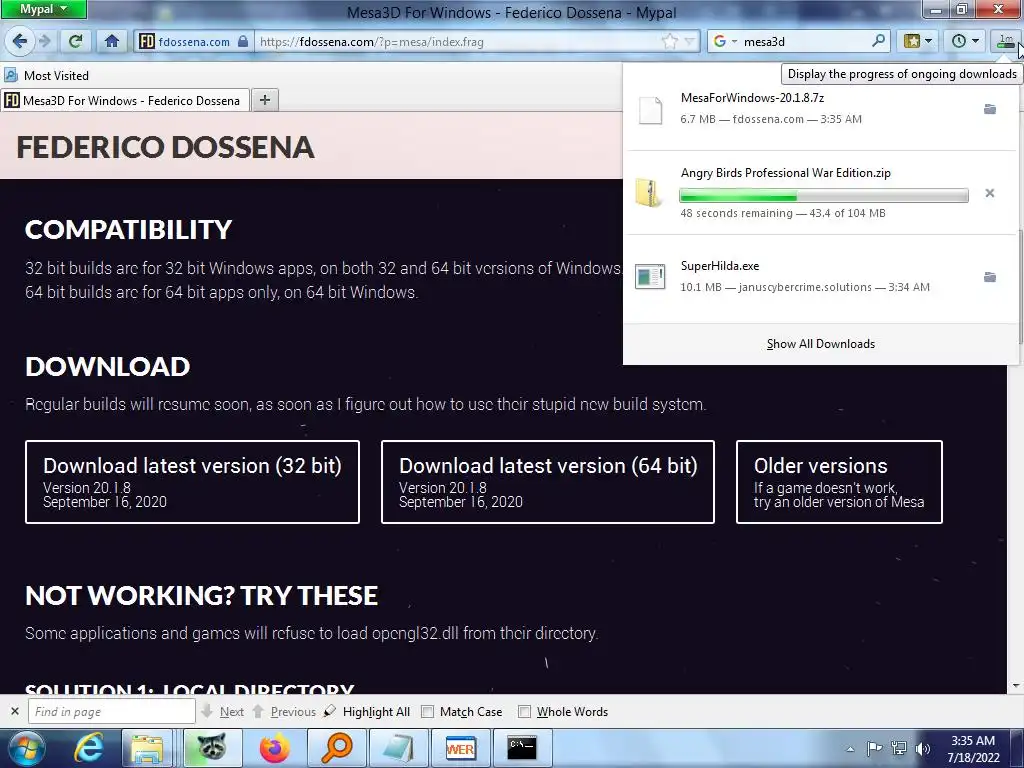Click the address bar URL field
The width and height of the screenshot is (1024, 768).
pos(457,42)
